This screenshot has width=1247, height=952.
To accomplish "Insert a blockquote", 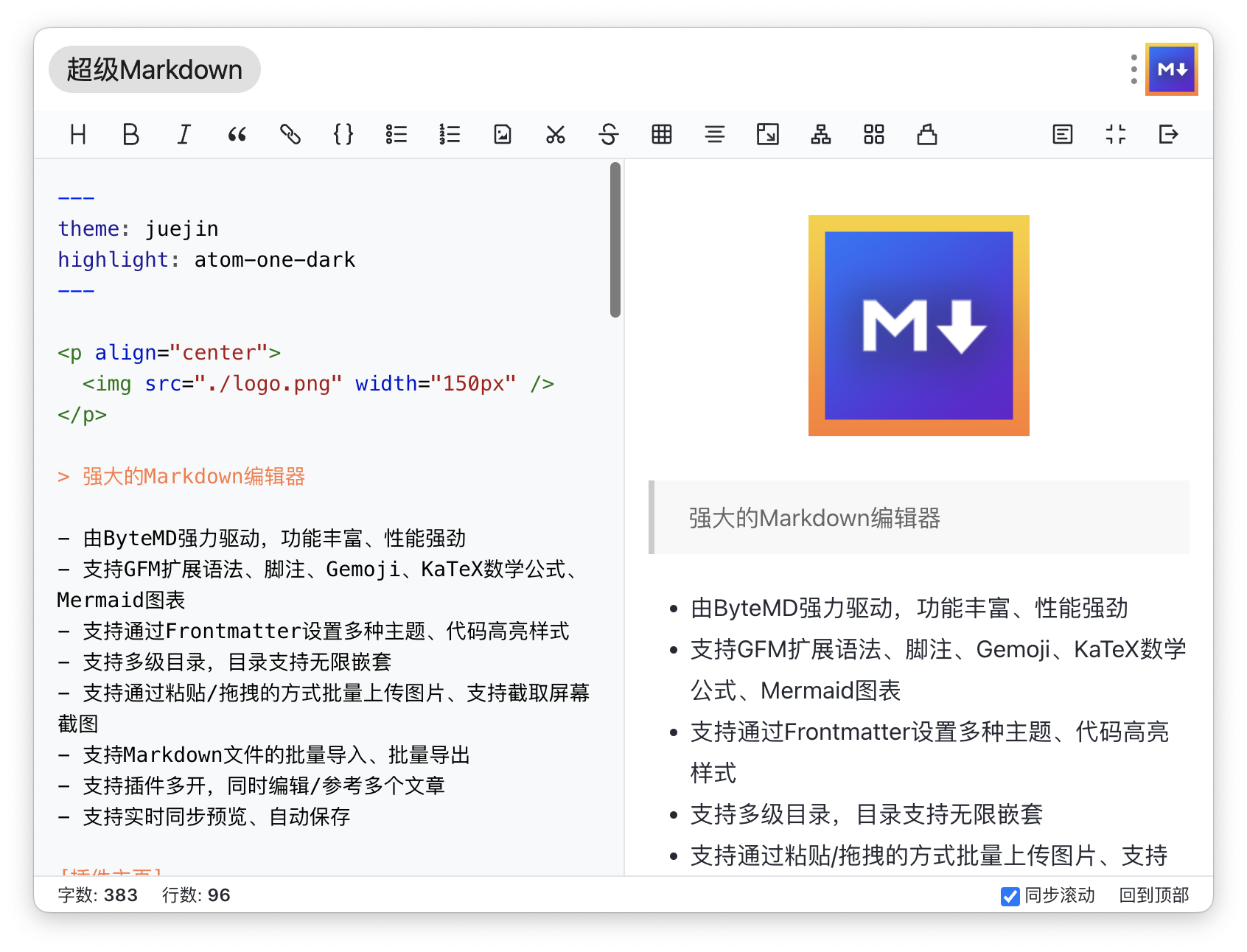I will [237, 134].
